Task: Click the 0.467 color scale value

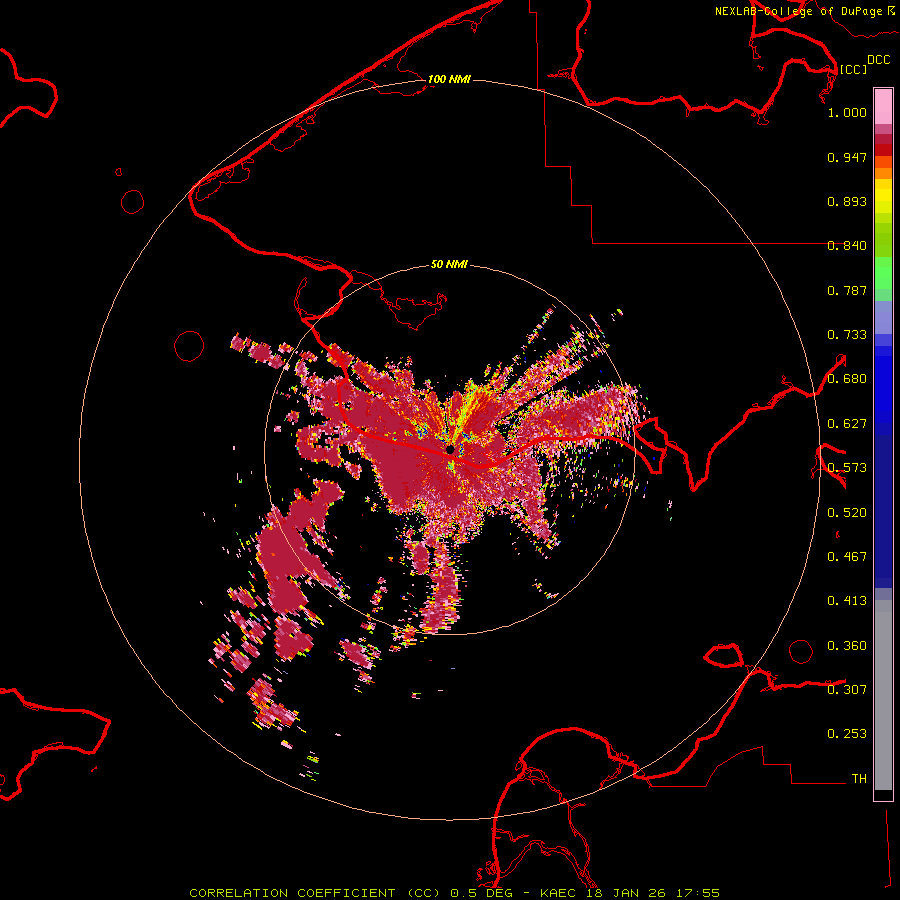Action: pos(847,557)
